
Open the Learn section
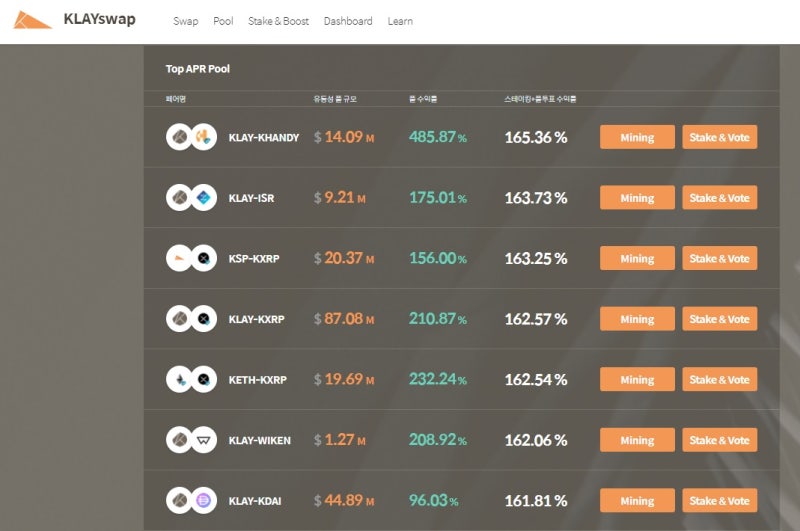(400, 21)
